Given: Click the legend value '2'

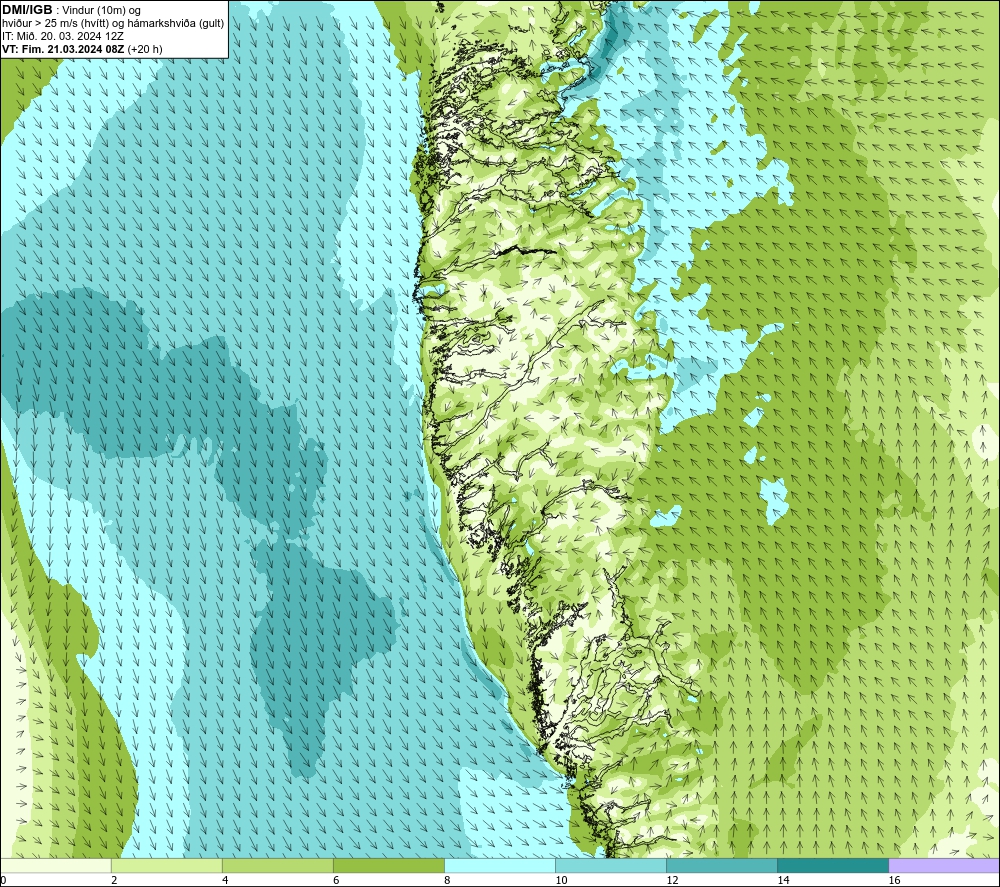Looking at the screenshot, I should [114, 880].
